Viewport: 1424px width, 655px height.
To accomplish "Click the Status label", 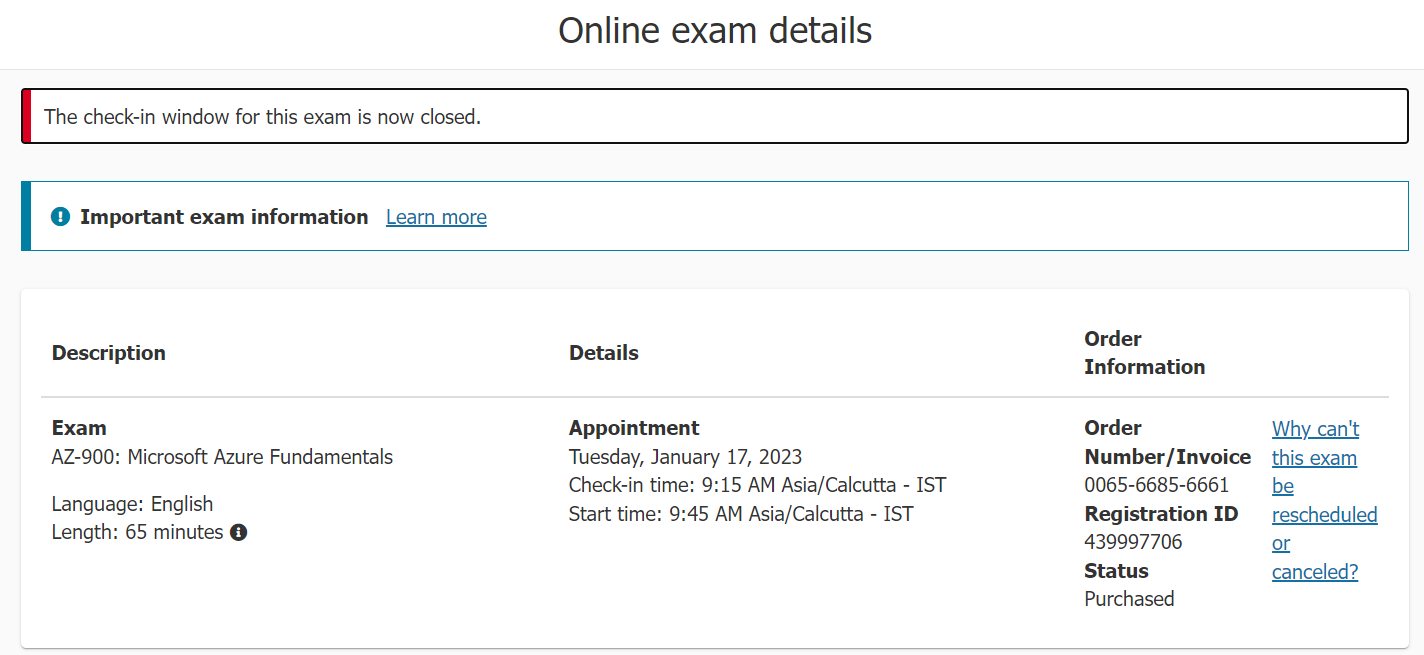I will click(1116, 571).
